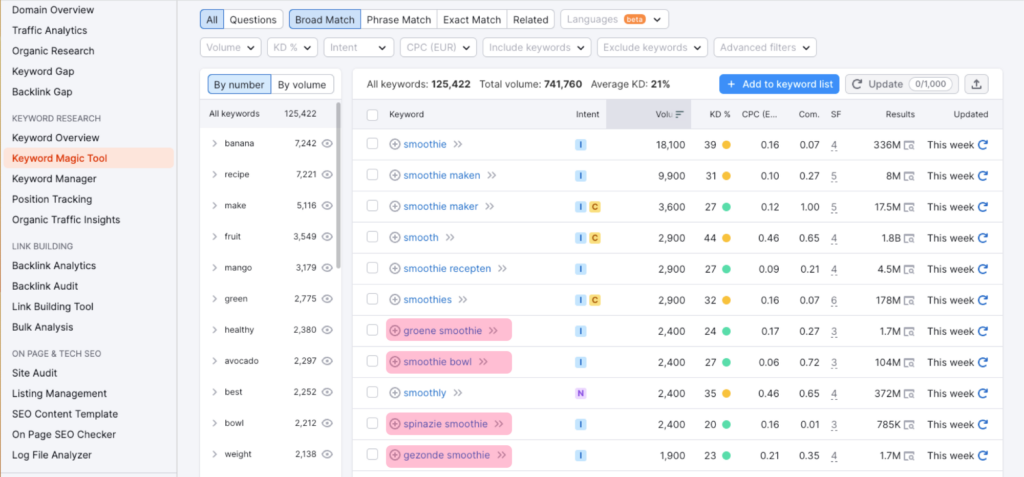Select Phrase Match tab
The image size is (1024, 477).
398,20
